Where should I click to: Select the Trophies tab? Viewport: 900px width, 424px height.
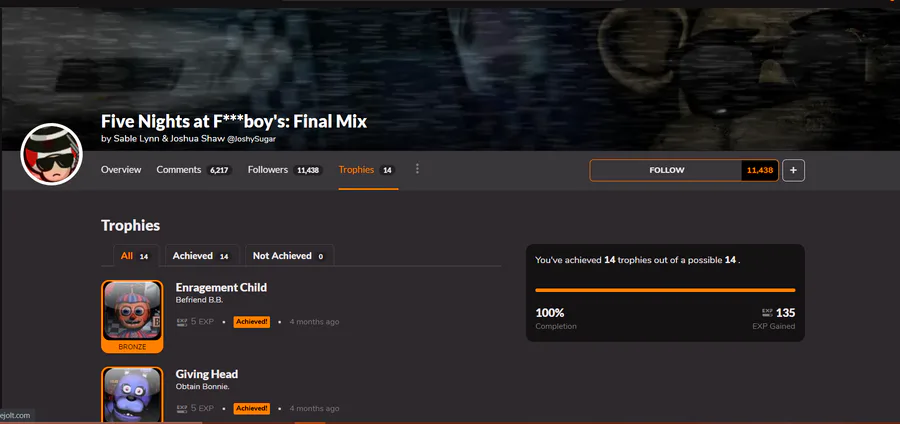pyautogui.click(x=367, y=170)
